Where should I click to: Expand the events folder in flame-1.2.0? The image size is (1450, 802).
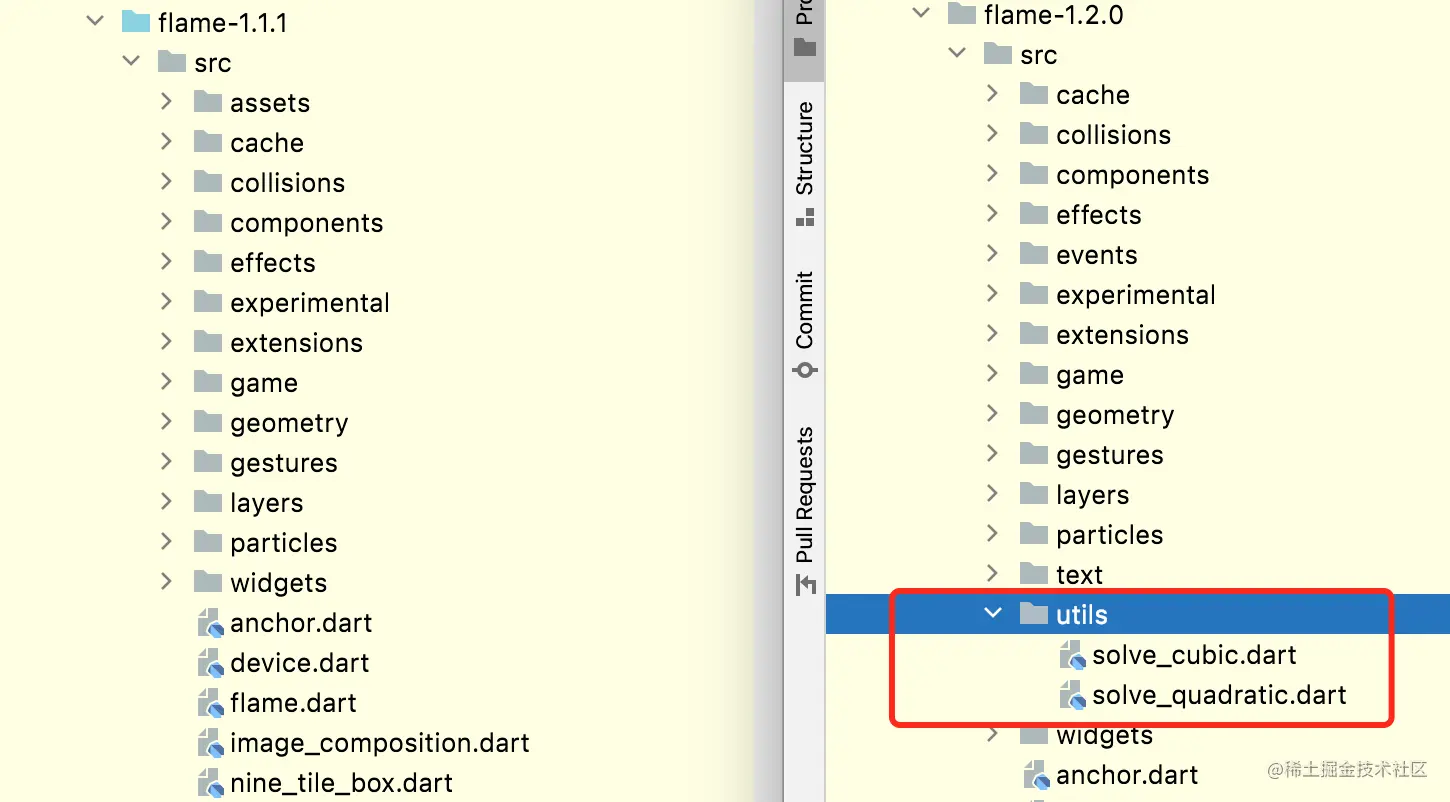(992, 253)
